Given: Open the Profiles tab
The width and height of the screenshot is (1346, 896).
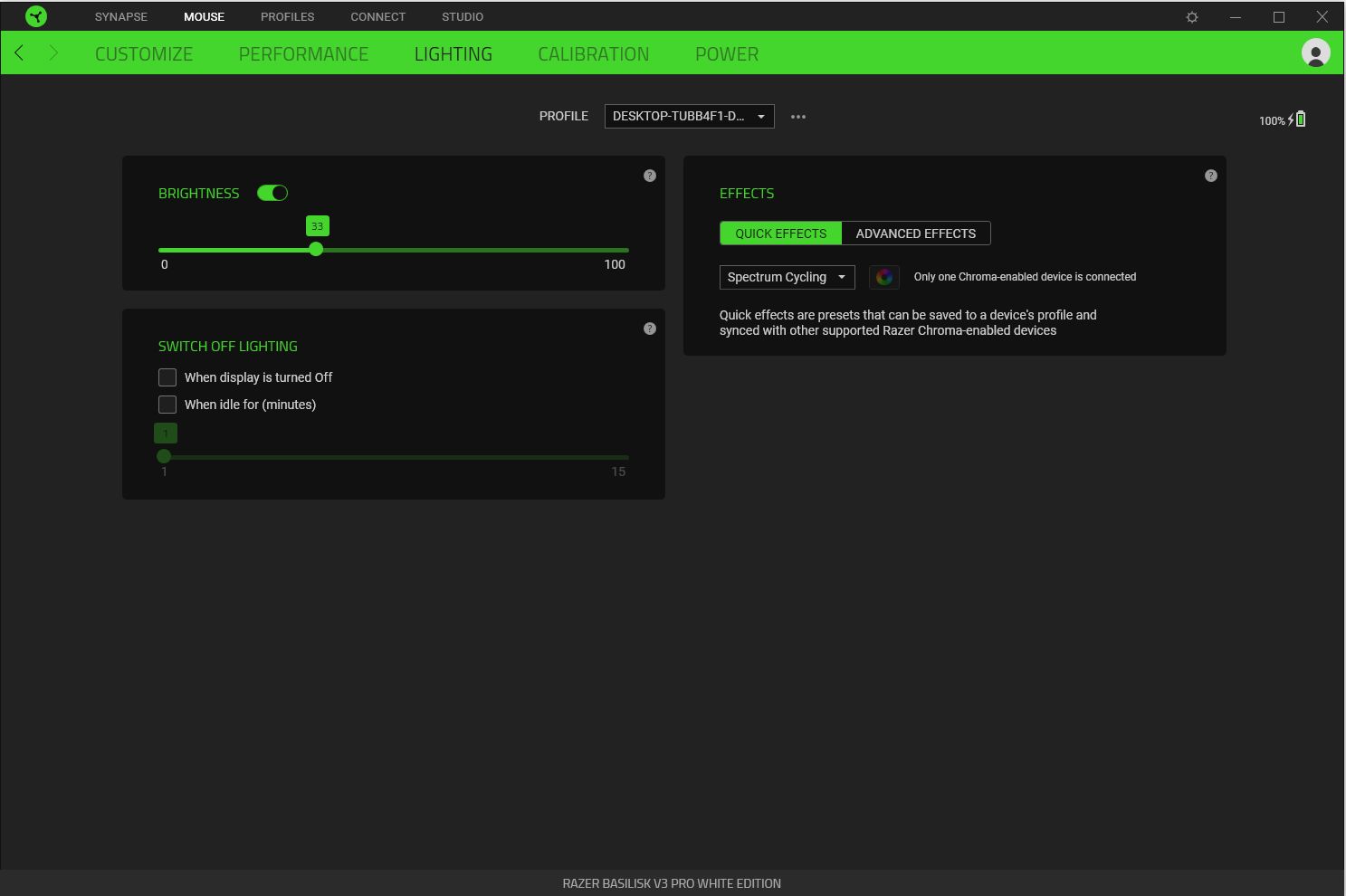Looking at the screenshot, I should (288, 16).
